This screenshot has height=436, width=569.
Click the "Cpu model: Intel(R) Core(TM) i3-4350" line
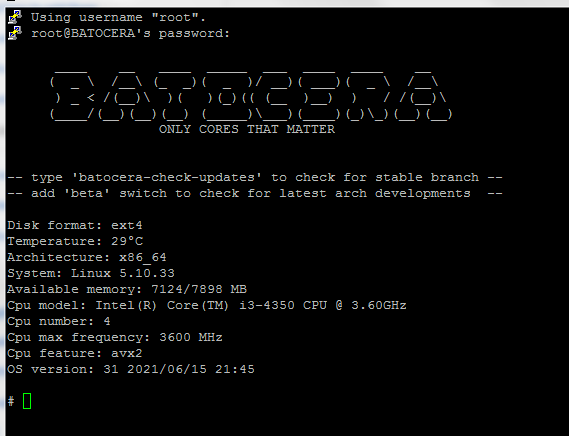(x=207, y=305)
